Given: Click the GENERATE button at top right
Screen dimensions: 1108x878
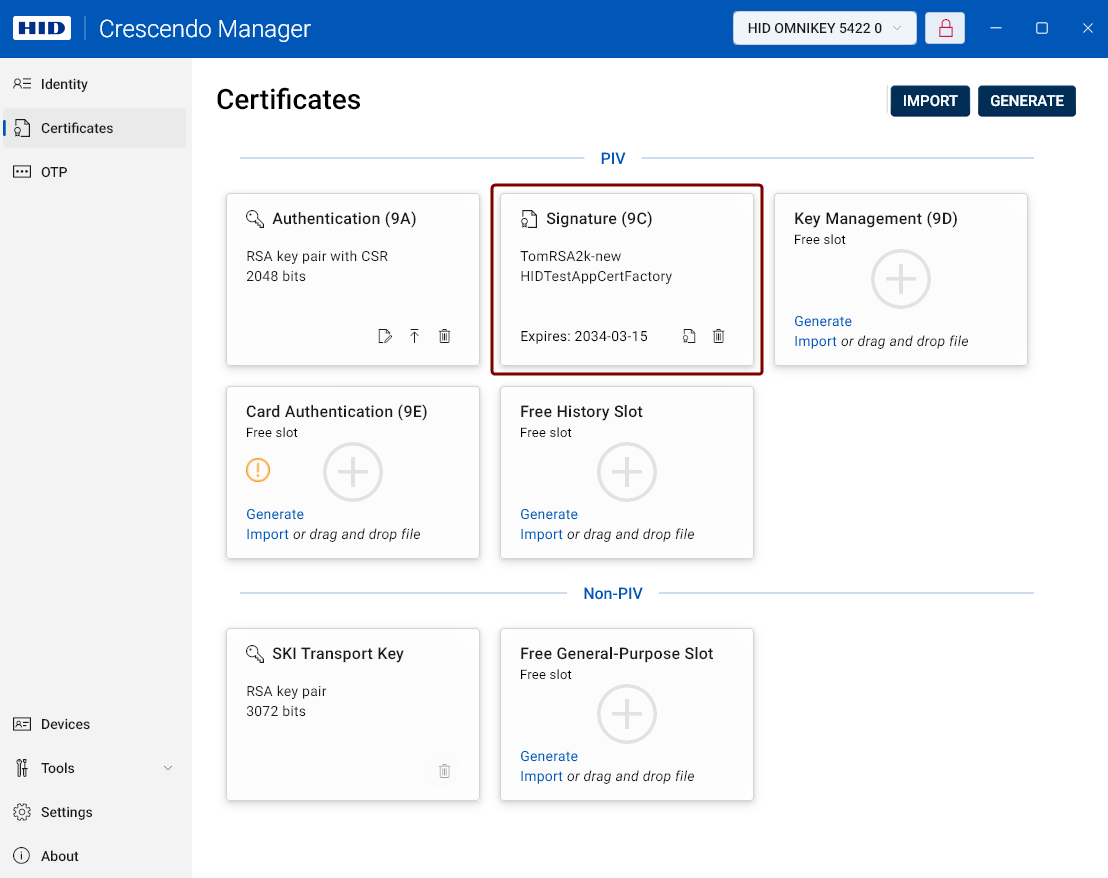Looking at the screenshot, I should 1027,101.
